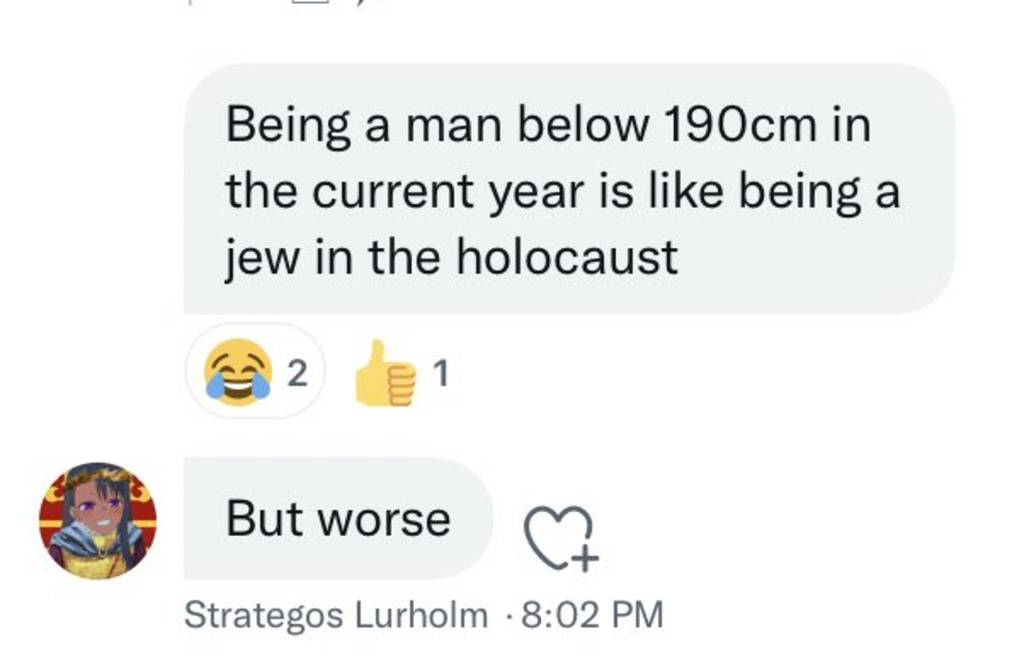Click the word "holocaust" in the message
Screen dimensions: 1024x658
(567, 257)
